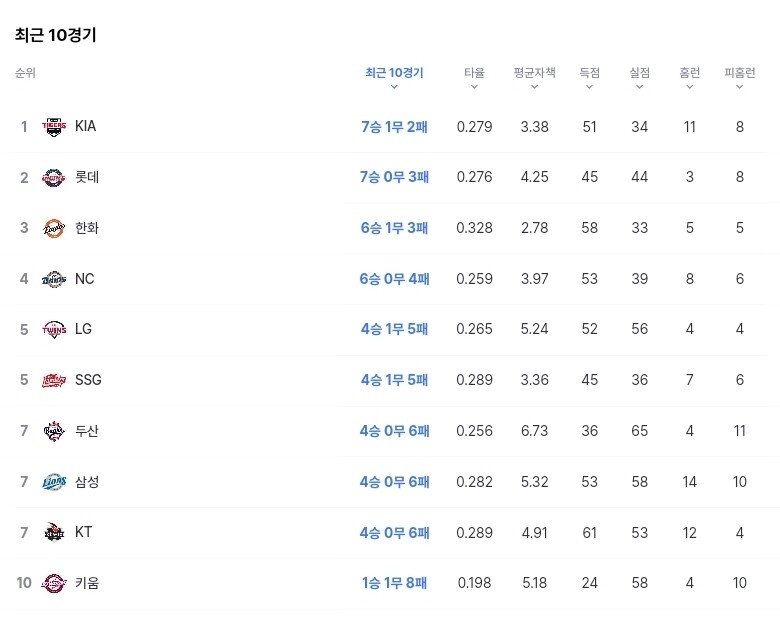The height and width of the screenshot is (631, 780).
Task: Click the 롯데 Giants team logo
Action: tap(53, 178)
